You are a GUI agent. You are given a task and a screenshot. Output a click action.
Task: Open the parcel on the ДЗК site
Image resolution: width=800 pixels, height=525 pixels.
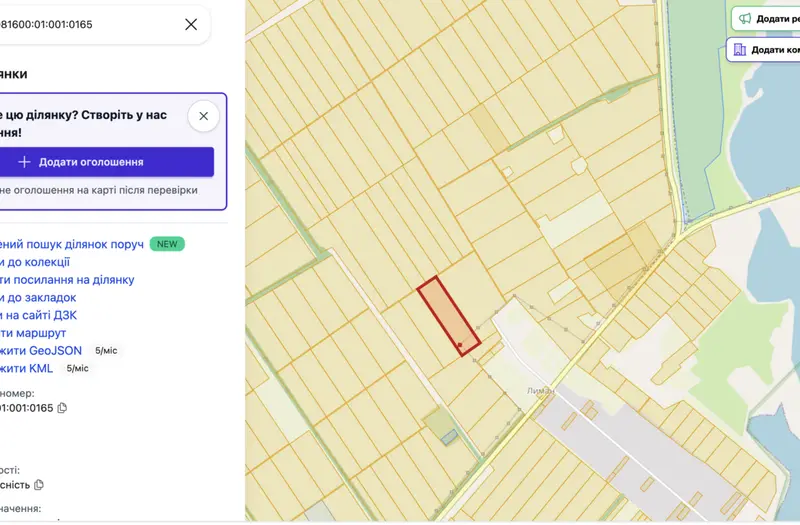point(38,315)
